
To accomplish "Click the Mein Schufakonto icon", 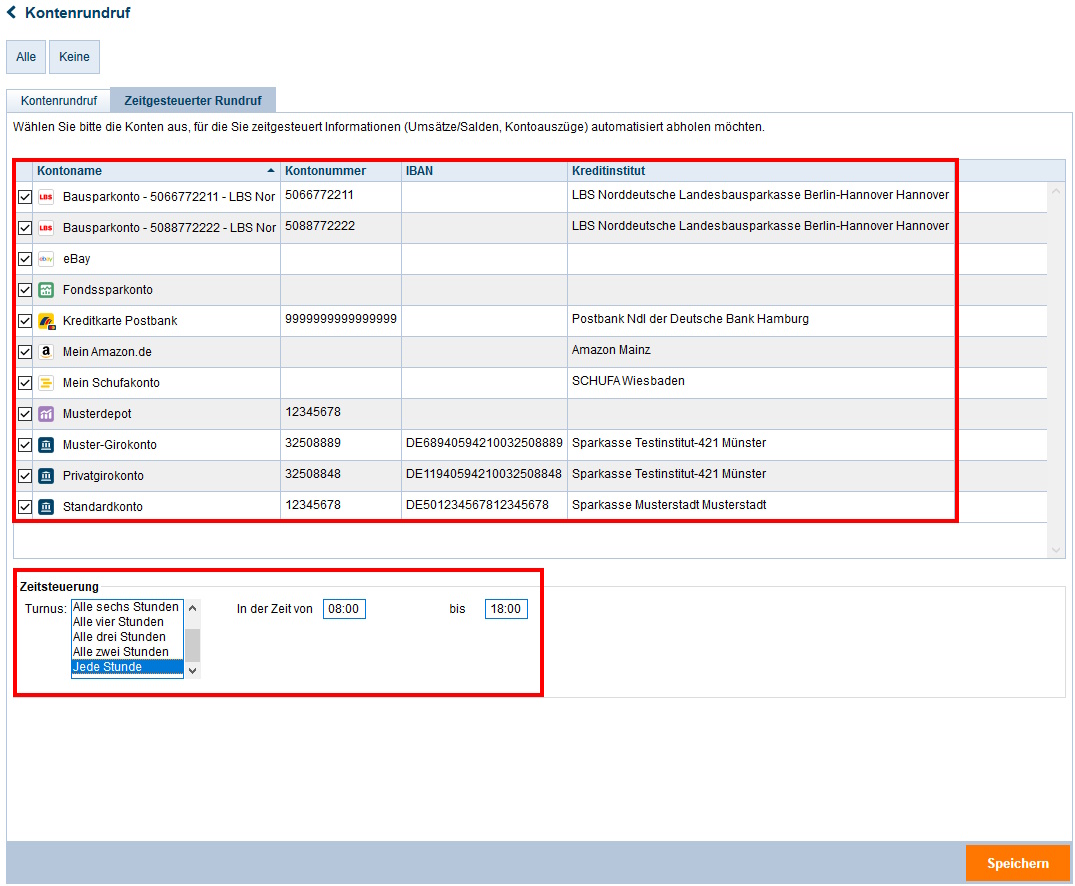I will pos(46,383).
